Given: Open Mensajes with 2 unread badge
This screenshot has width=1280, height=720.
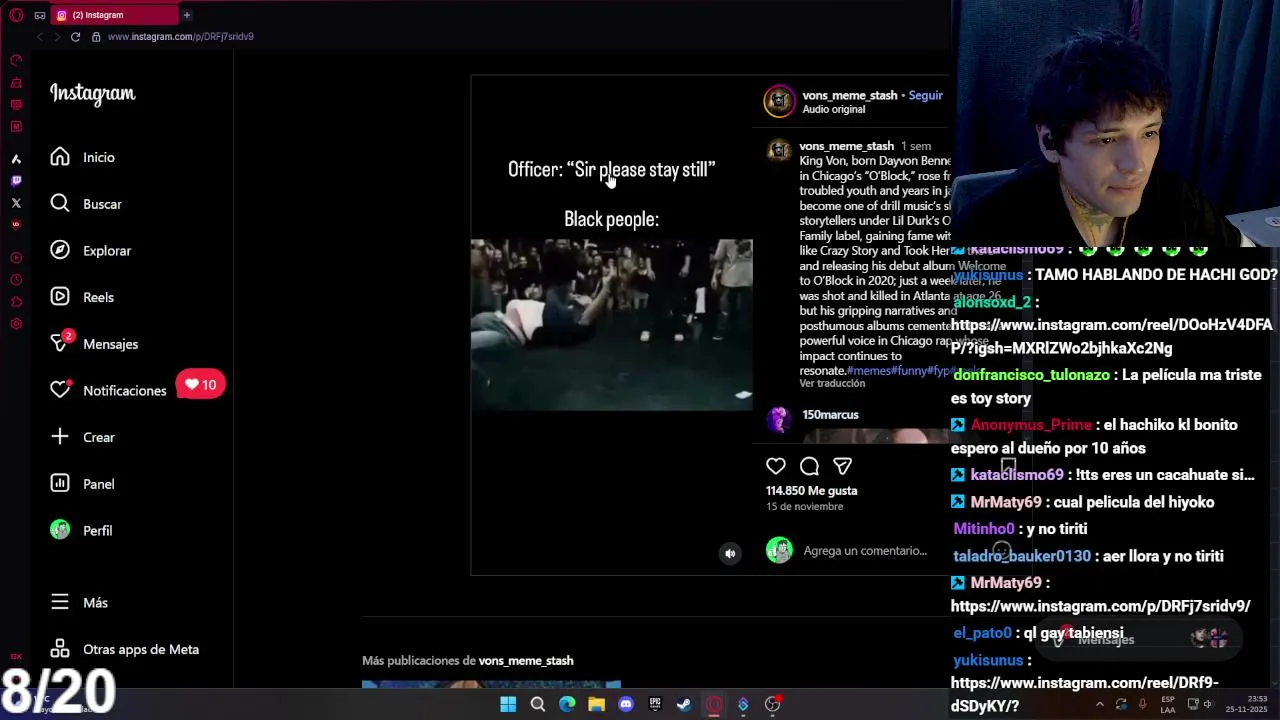Looking at the screenshot, I should tap(94, 344).
